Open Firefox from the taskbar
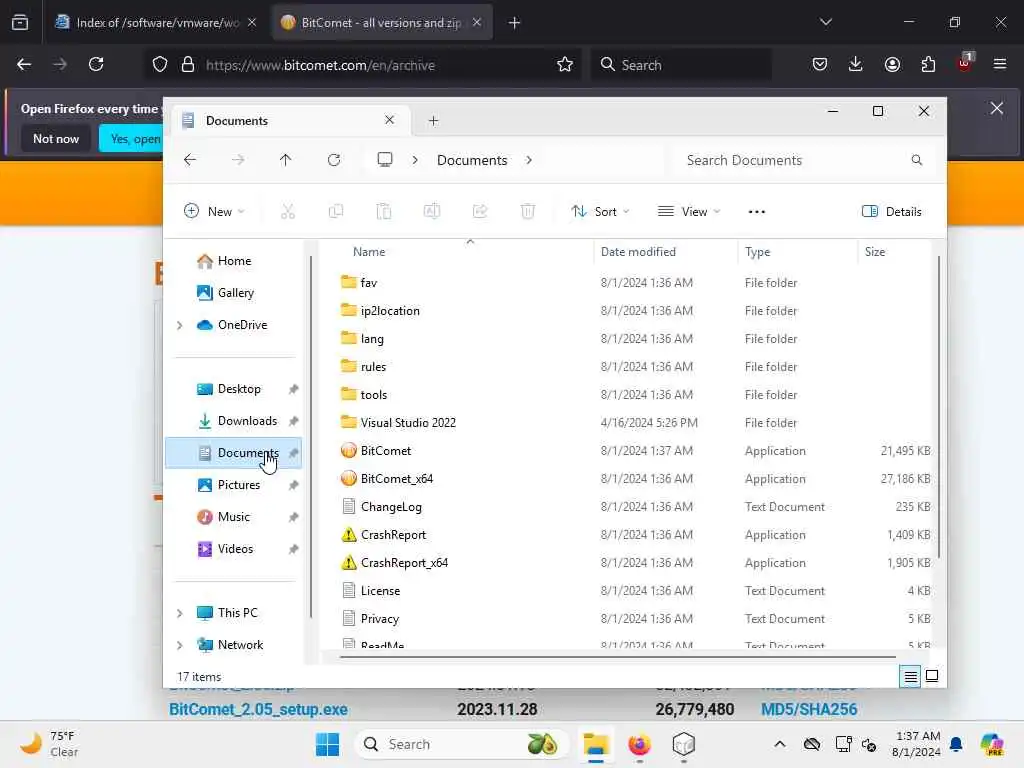This screenshot has width=1024, height=768. 639,744
